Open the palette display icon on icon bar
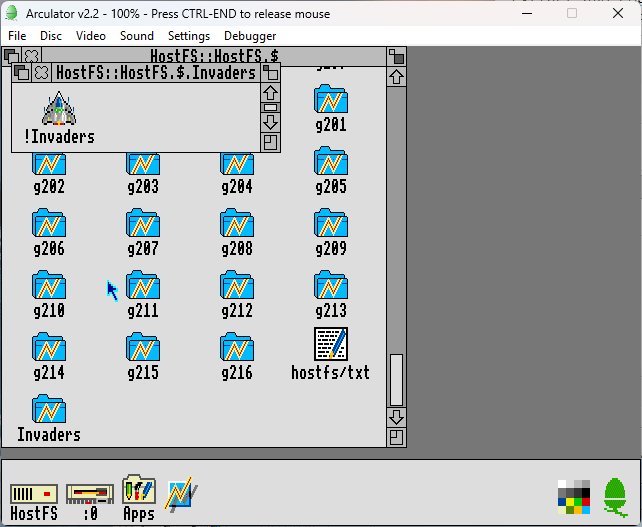The image size is (642, 527). coord(574,497)
